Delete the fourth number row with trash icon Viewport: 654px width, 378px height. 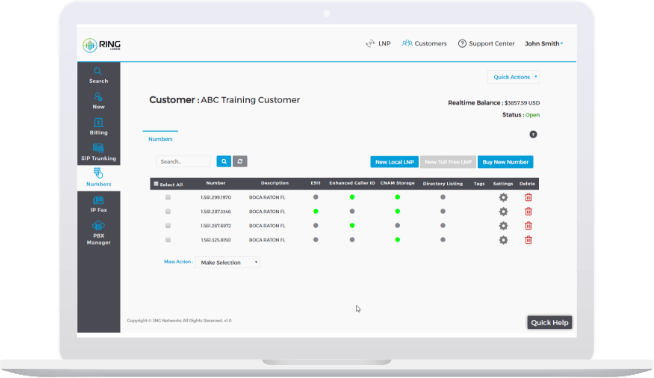pos(528,240)
